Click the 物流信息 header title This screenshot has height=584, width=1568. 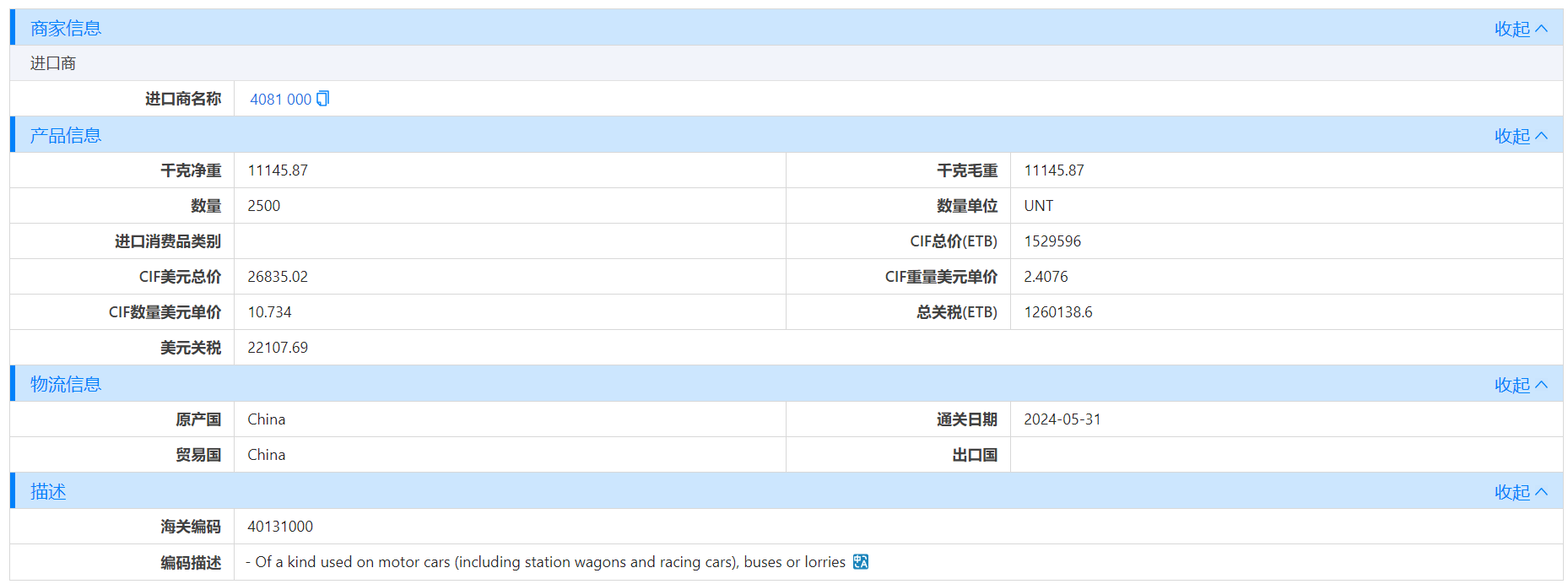(x=66, y=385)
